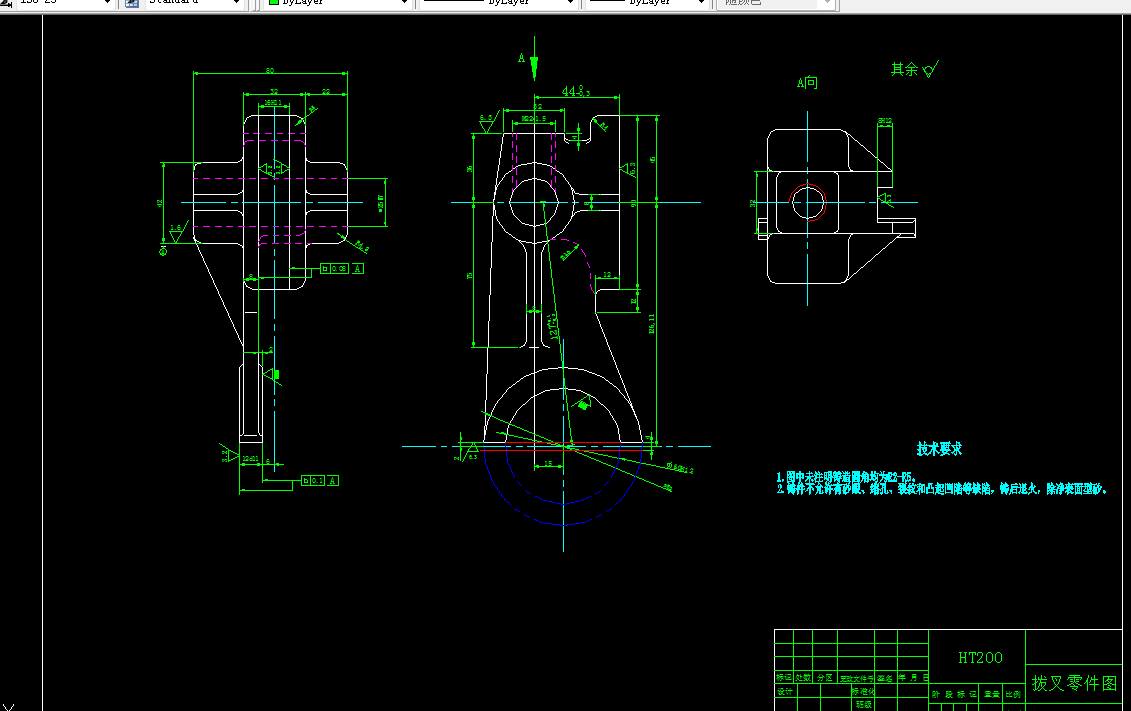Open the ISO-25 dimension style dropdown

coord(65,3)
